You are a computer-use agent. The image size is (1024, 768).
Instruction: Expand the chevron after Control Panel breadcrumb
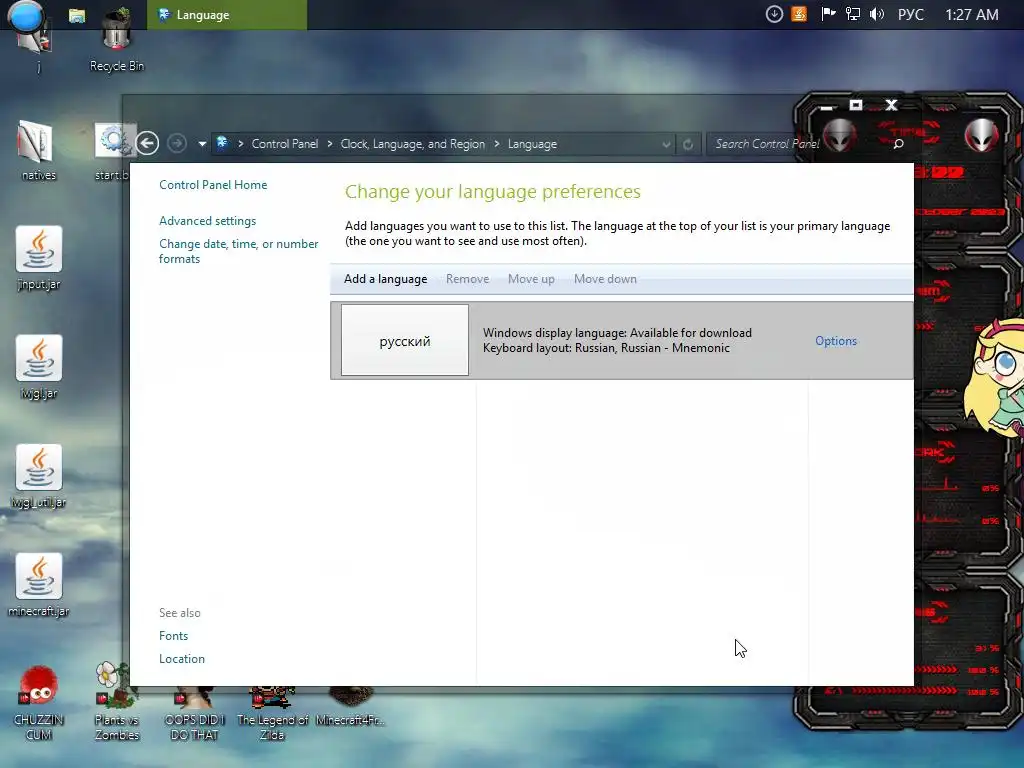point(330,144)
